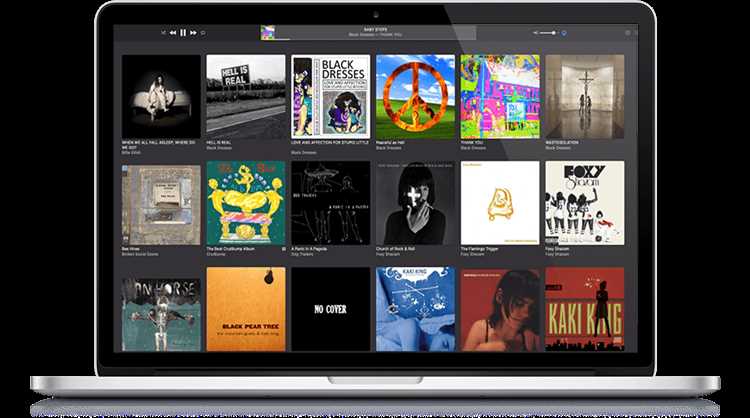Image resolution: width=750 pixels, height=418 pixels.
Task: Pause the currently playing track
Action: coord(183,33)
